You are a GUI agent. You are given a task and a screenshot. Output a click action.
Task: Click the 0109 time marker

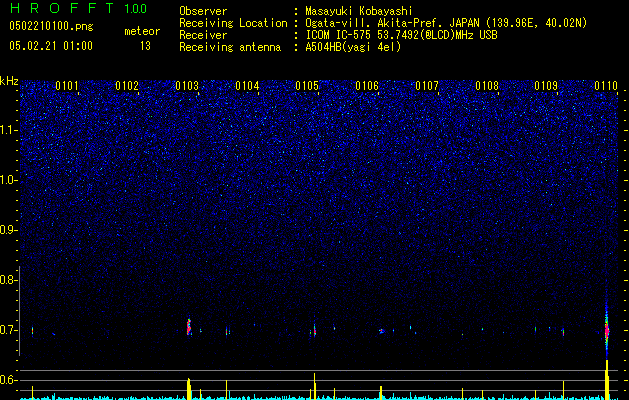point(546,86)
